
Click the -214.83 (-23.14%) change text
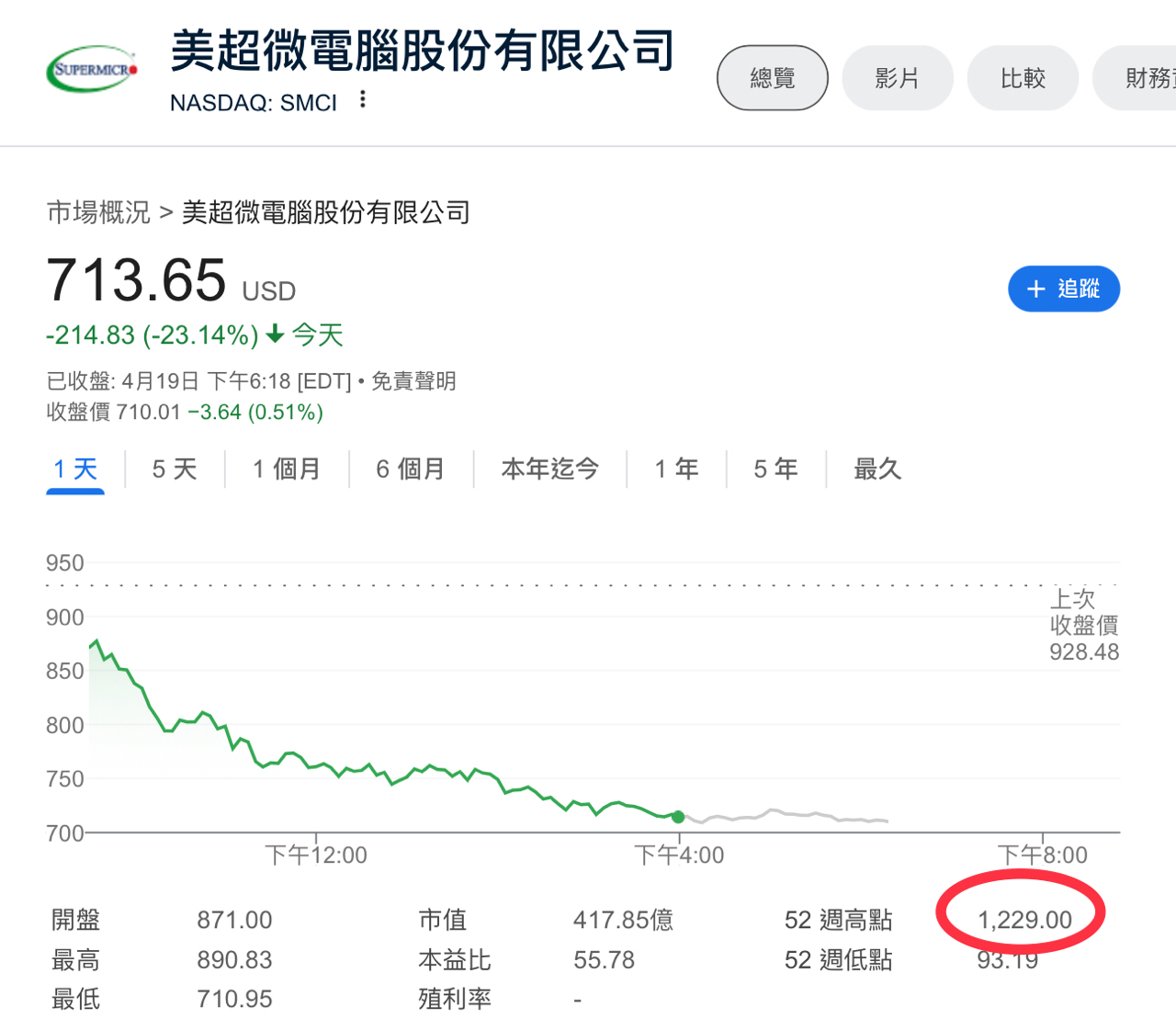click(153, 335)
